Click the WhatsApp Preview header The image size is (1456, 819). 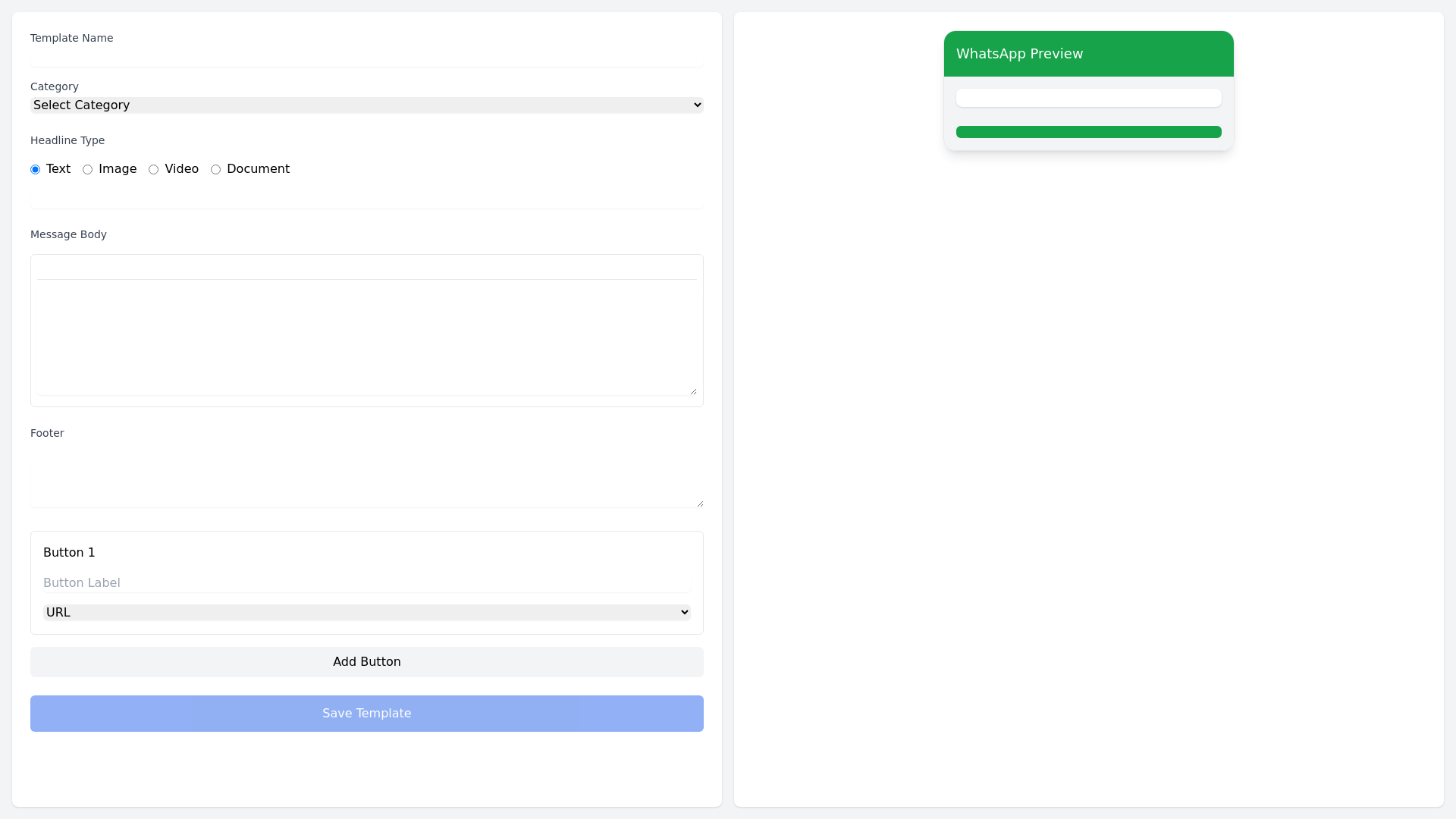(x=1020, y=54)
